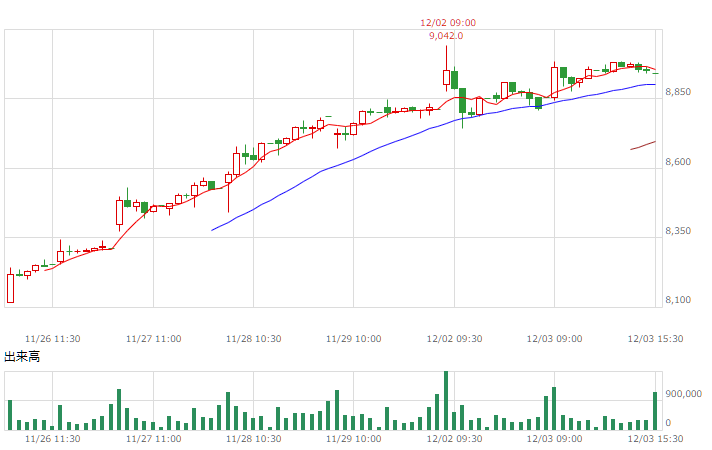Click 11/28 10:30 label under the price chart
Image resolution: width=712 pixels, height=450 pixels.
click(x=253, y=339)
